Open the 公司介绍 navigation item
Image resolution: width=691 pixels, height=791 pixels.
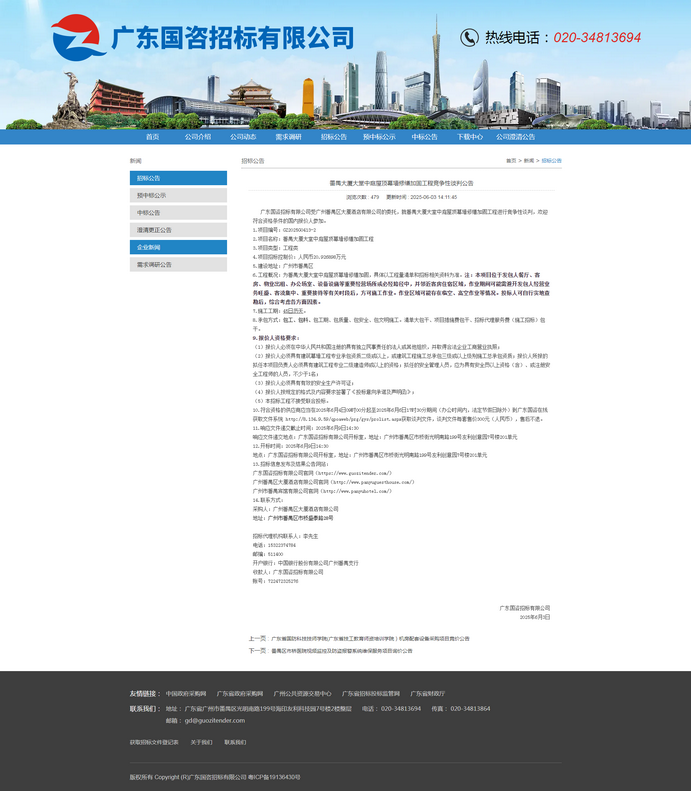point(198,137)
